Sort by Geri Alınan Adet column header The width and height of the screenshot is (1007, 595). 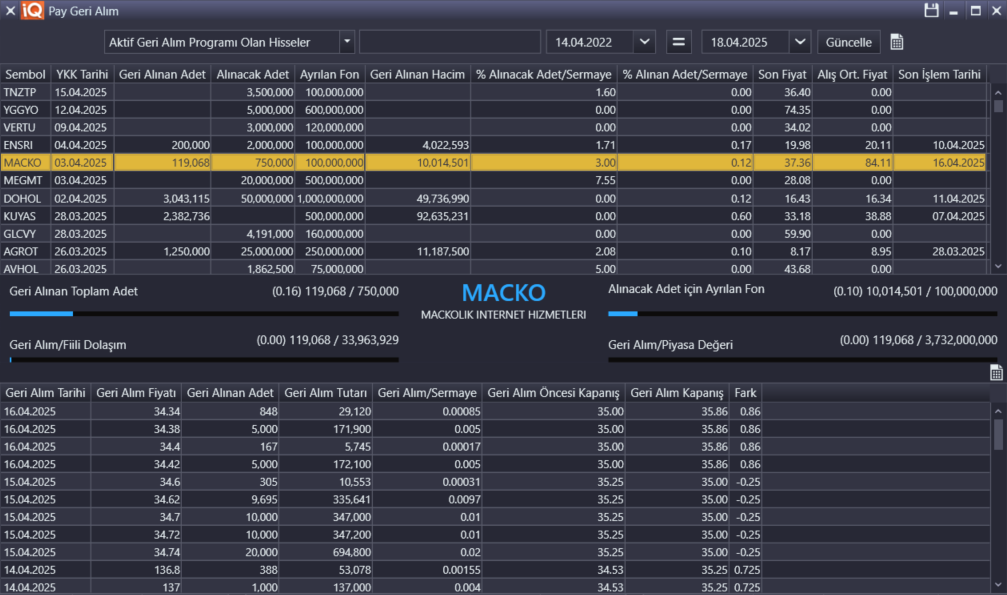pos(162,75)
